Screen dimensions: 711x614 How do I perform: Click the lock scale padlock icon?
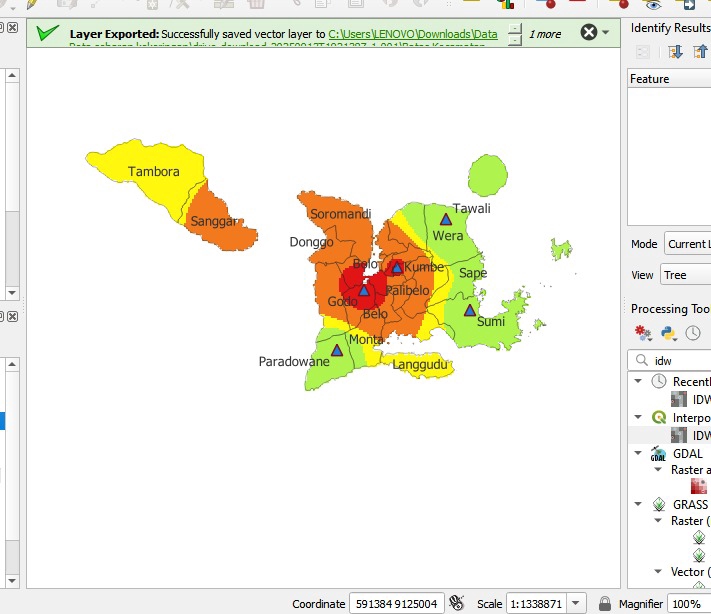pyautogui.click(x=604, y=603)
